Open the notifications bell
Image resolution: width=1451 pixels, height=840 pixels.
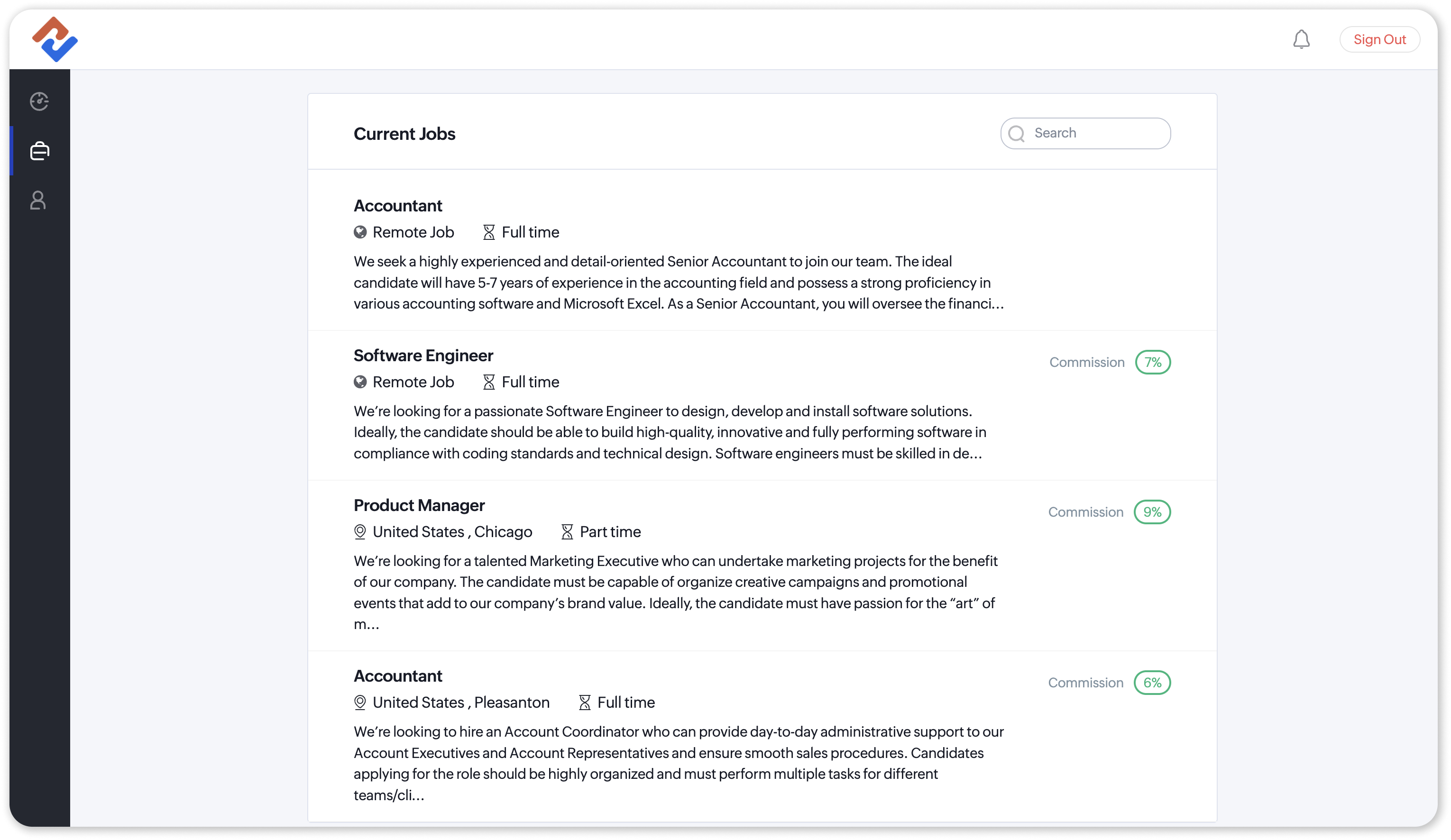[x=1301, y=39]
